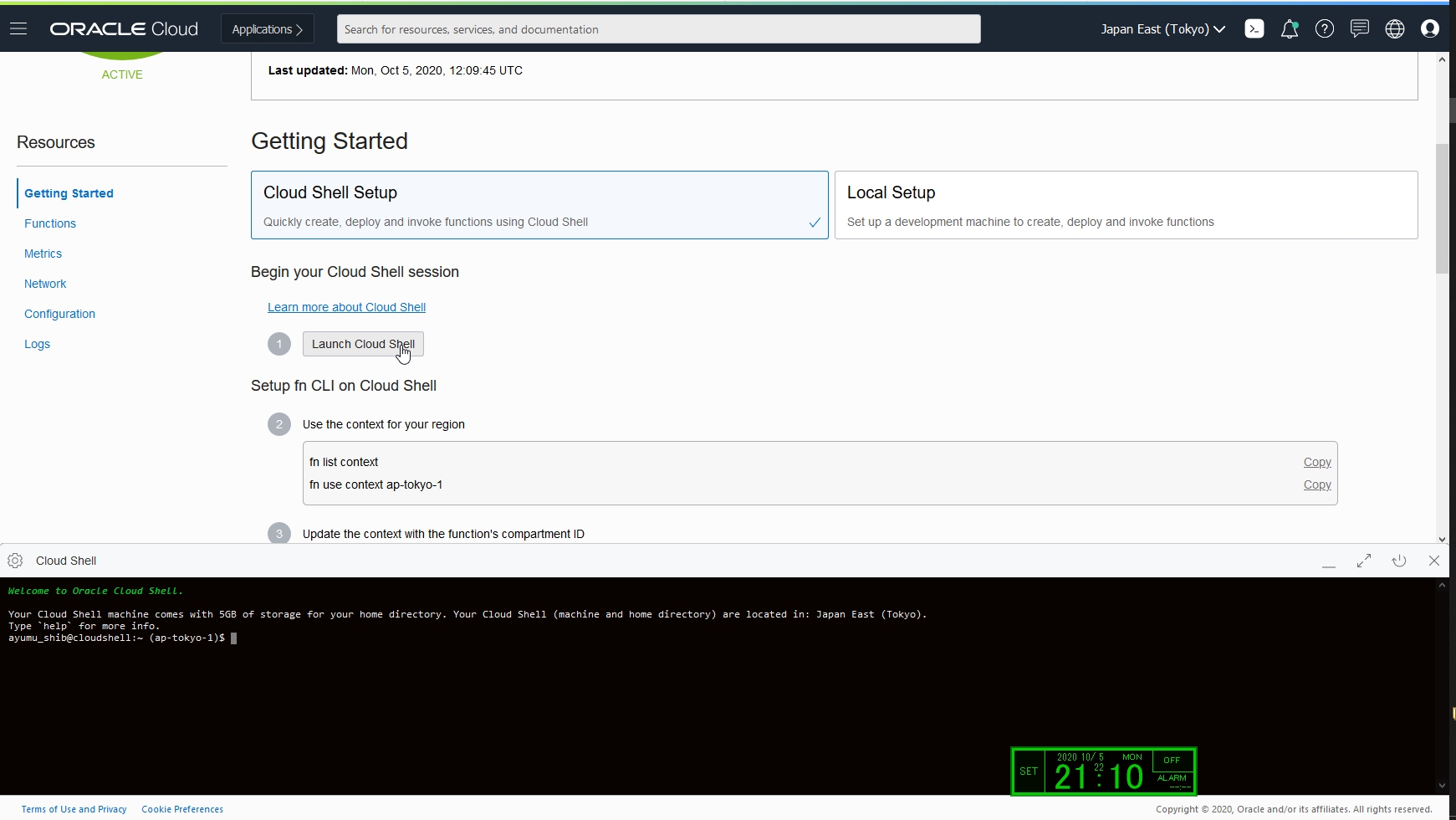Click the Cloud Shell panel title

[66, 561]
